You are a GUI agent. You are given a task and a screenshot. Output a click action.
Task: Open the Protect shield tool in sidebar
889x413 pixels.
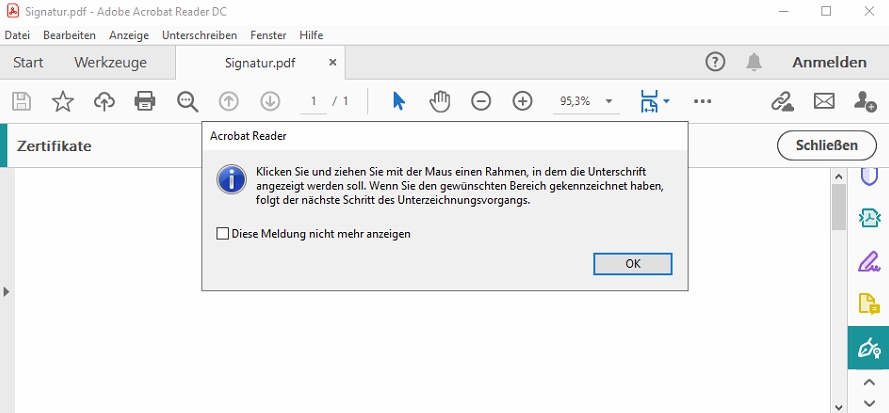click(x=869, y=176)
